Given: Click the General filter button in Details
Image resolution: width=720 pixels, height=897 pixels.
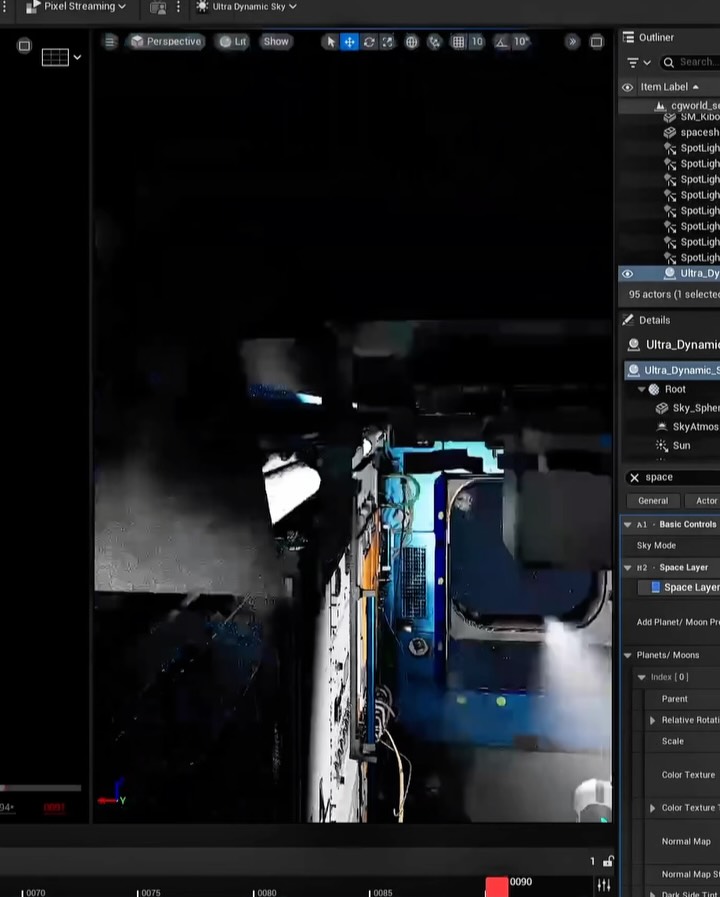Looking at the screenshot, I should pos(652,501).
